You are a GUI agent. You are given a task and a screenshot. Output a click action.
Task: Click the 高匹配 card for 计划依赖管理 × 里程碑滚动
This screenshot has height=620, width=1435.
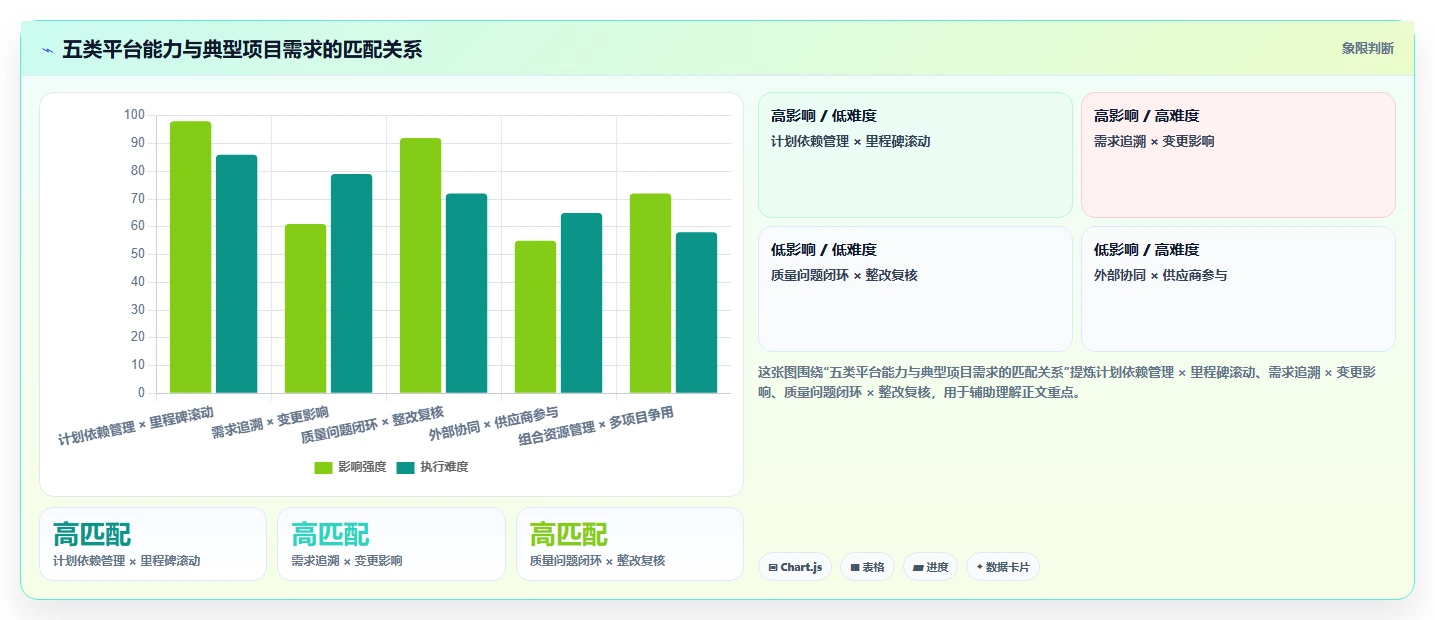153,544
